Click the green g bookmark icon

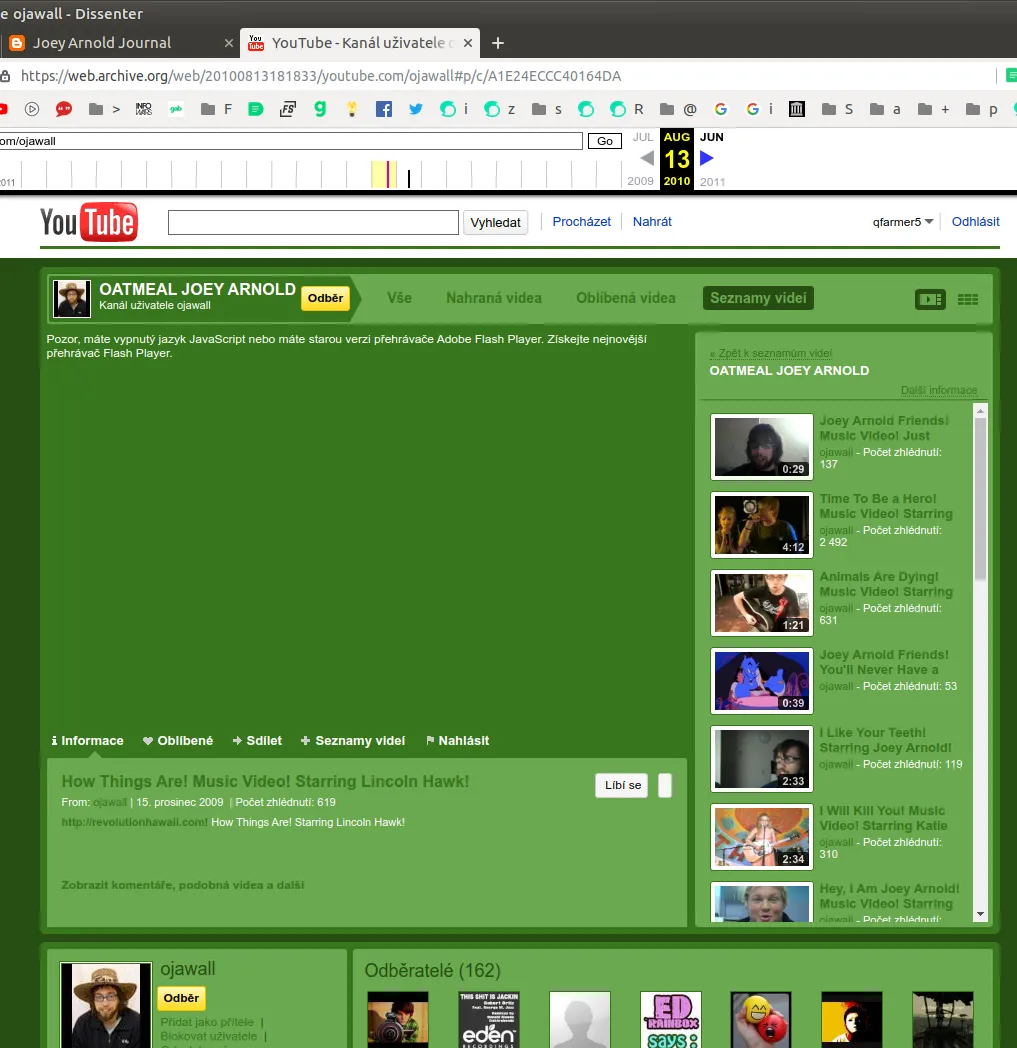pos(320,109)
